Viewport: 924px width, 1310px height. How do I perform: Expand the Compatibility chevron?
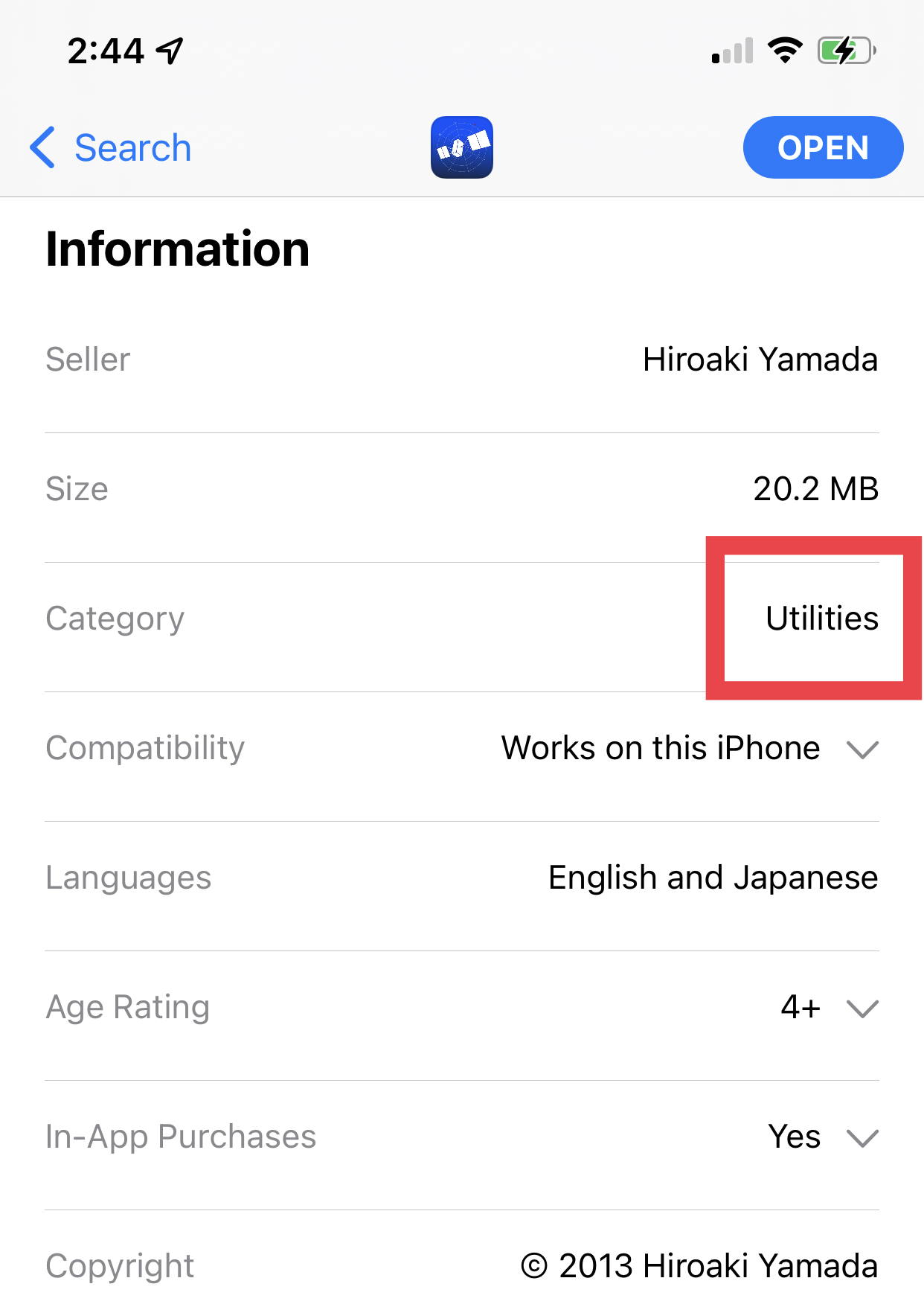coord(863,749)
